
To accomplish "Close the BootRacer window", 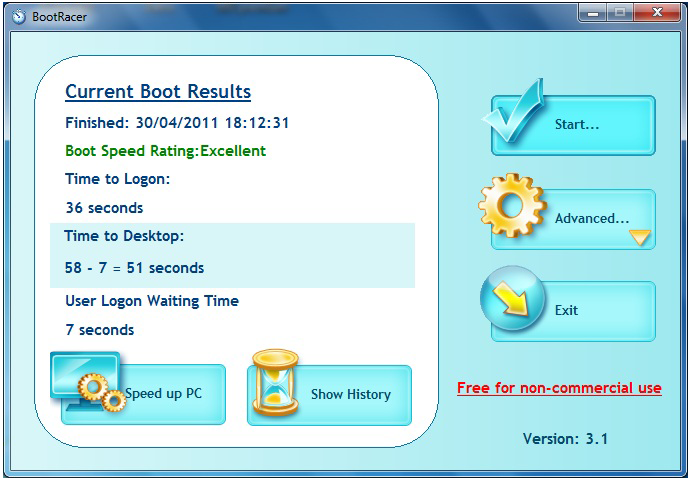I will point(657,13).
